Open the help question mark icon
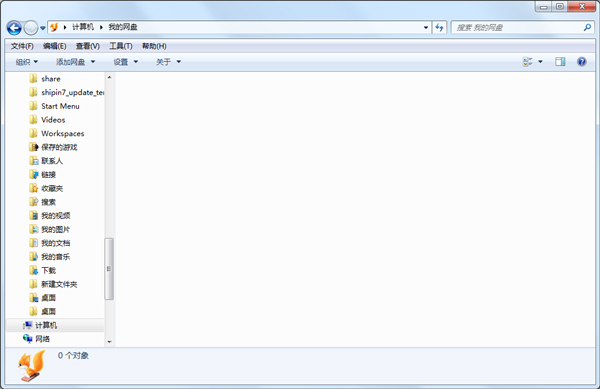The image size is (600, 389). point(582,62)
